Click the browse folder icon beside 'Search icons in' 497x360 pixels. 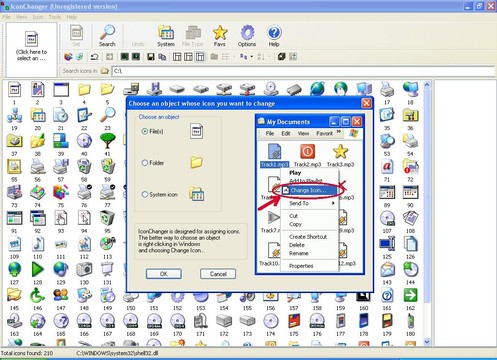coord(105,71)
